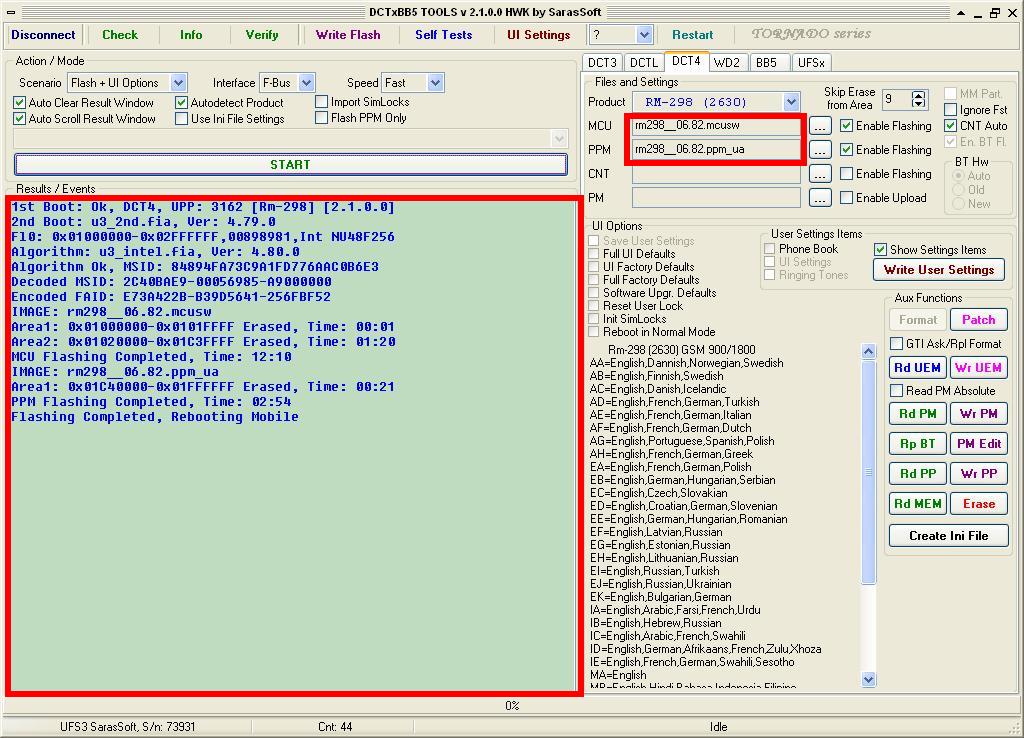The width and height of the screenshot is (1024, 738).
Task: Click the Rd UEM button
Action: point(917,368)
